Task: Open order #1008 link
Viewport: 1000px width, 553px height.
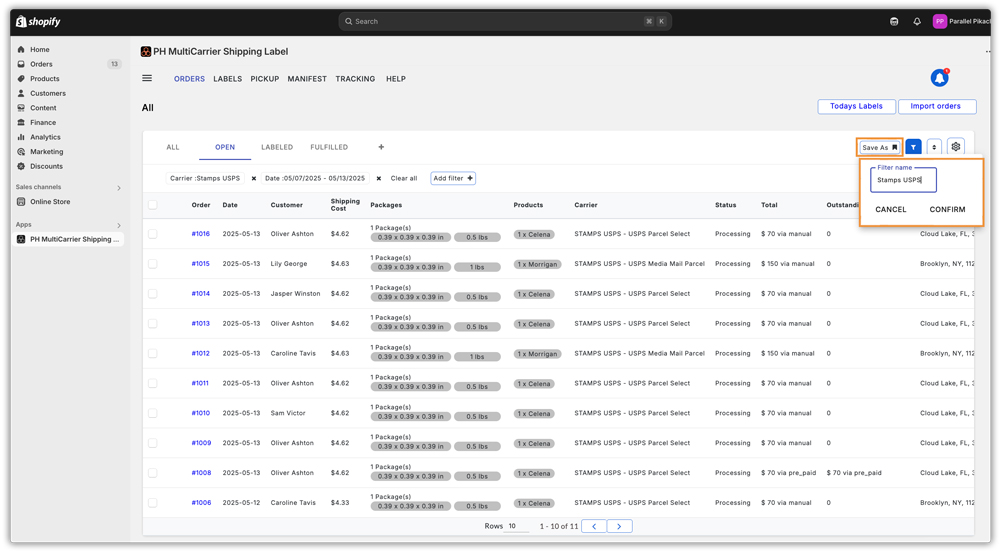Action: (201, 473)
